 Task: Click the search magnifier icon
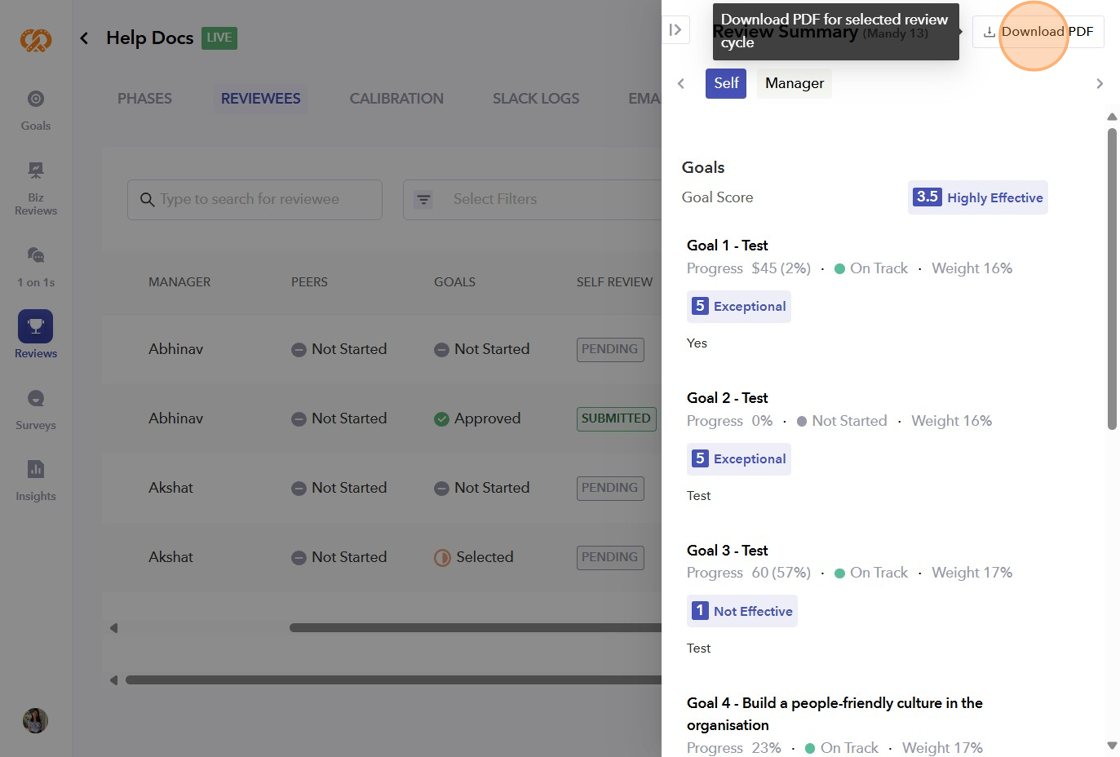point(147,199)
